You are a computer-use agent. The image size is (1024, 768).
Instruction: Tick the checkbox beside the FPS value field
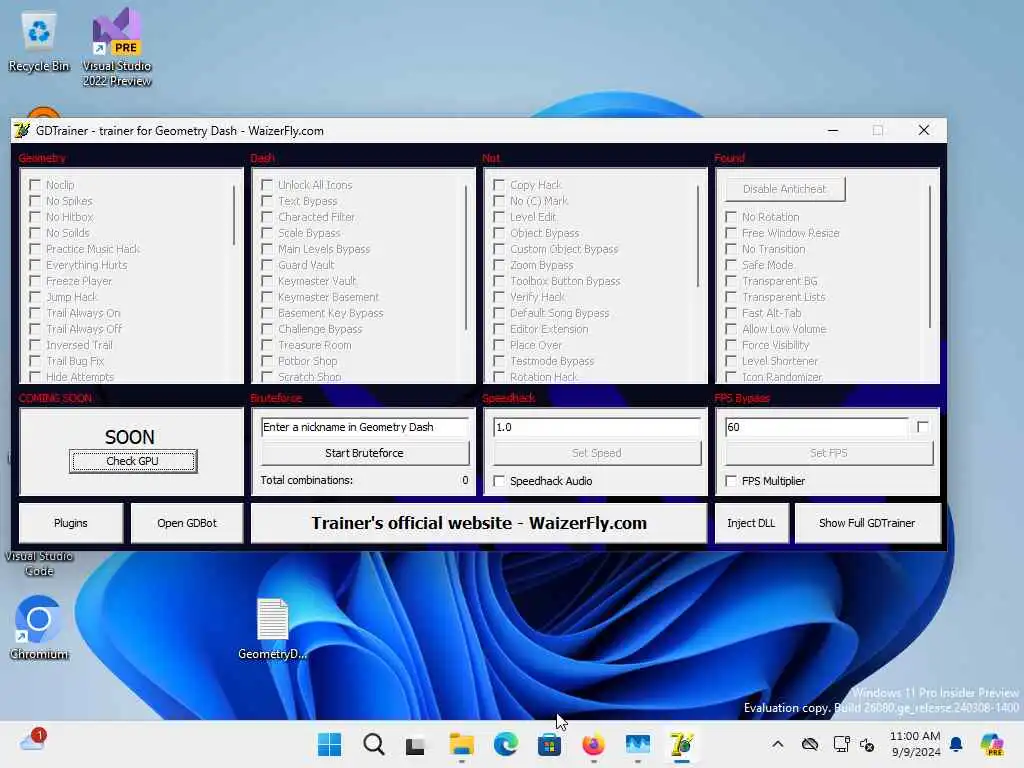pos(922,426)
